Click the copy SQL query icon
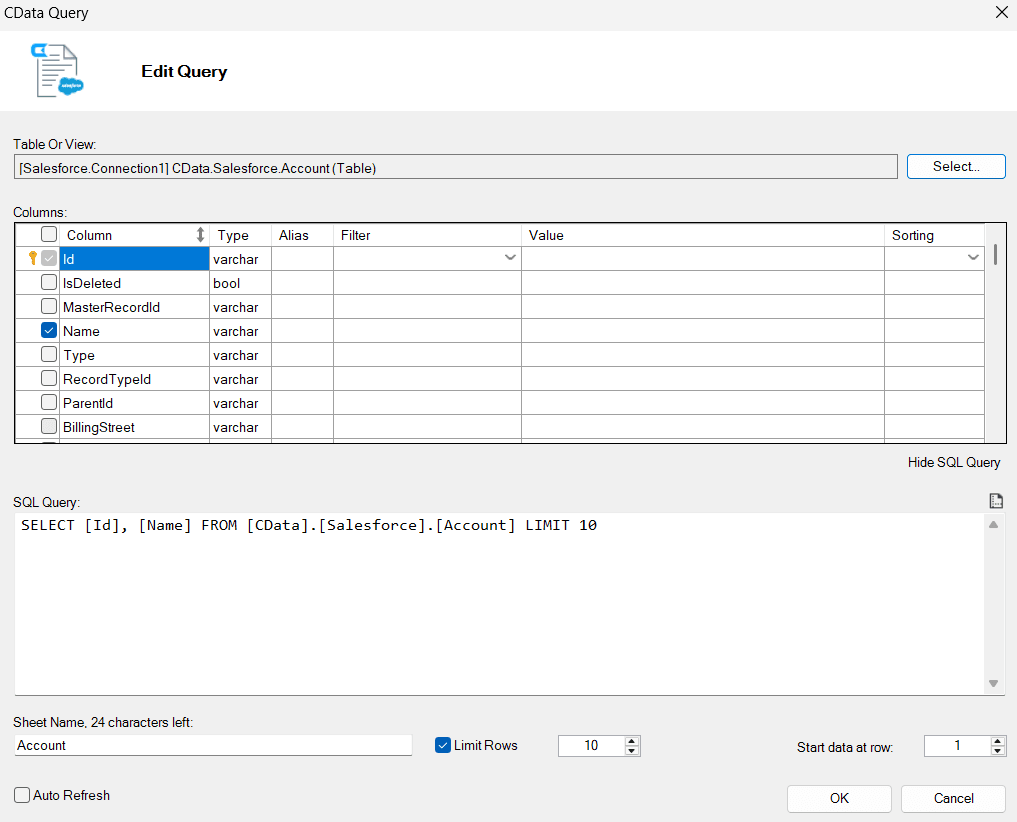This screenshot has height=822, width=1017. [x=995, y=501]
